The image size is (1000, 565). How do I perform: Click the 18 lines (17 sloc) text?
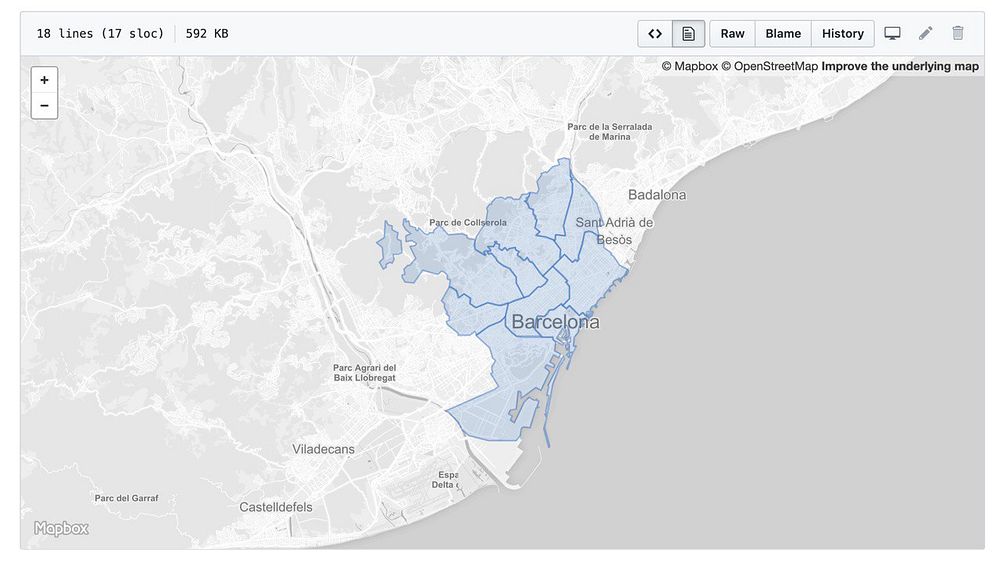pos(100,34)
